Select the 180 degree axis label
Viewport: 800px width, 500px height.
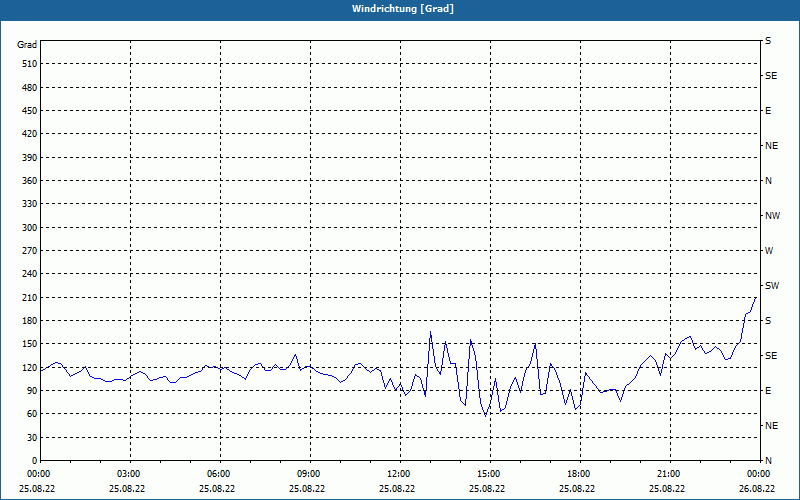(30, 320)
